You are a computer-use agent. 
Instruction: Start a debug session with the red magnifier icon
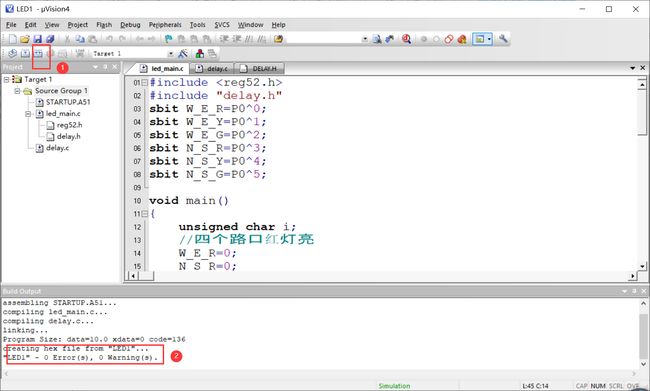[x=406, y=39]
